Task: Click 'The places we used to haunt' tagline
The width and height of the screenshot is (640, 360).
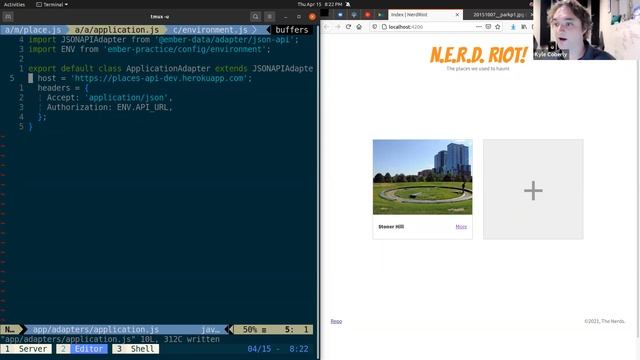Action: [x=478, y=69]
